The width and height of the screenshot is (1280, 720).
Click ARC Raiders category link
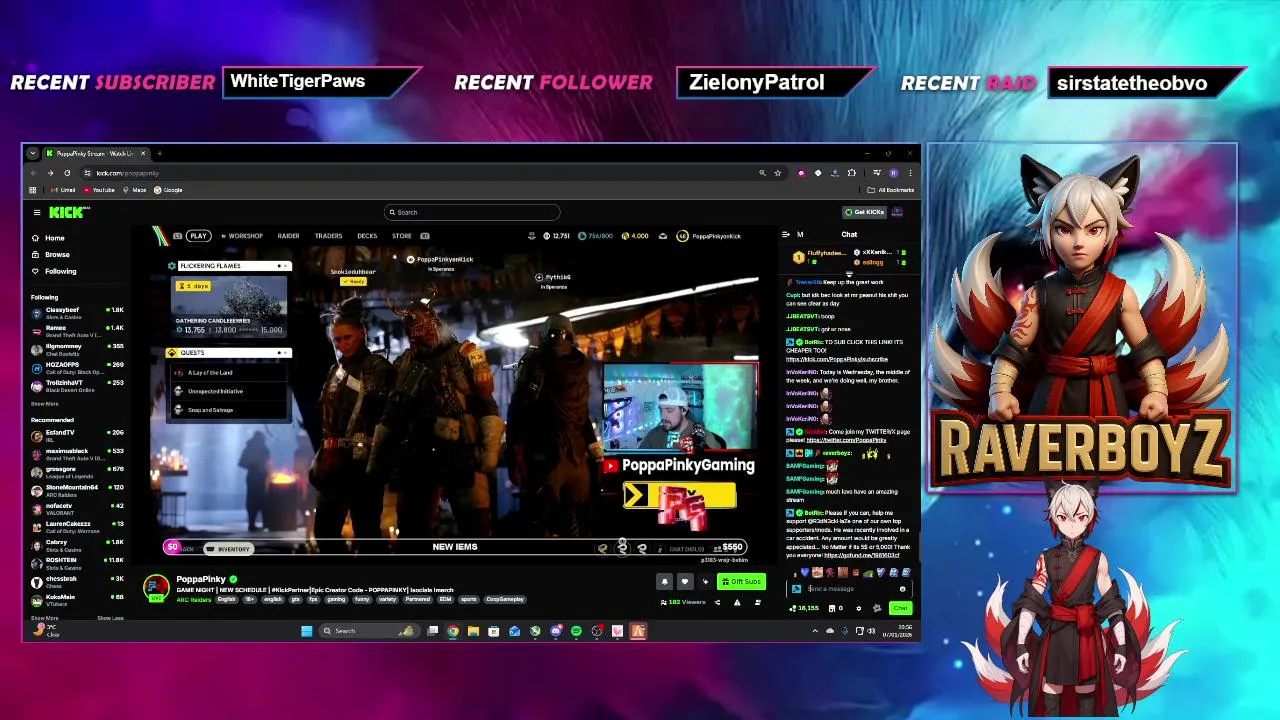click(193, 599)
